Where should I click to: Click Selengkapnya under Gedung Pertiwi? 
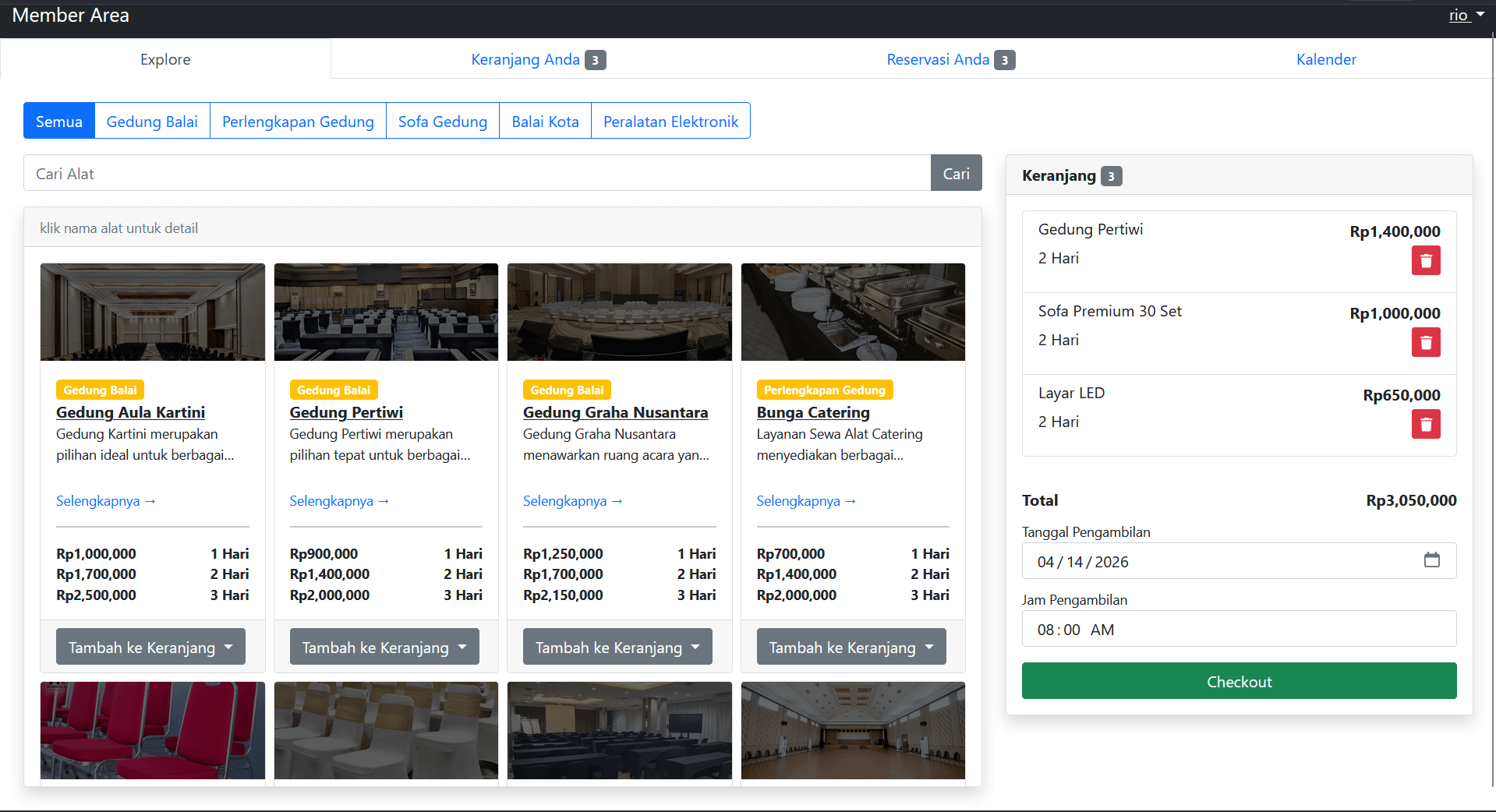point(339,501)
